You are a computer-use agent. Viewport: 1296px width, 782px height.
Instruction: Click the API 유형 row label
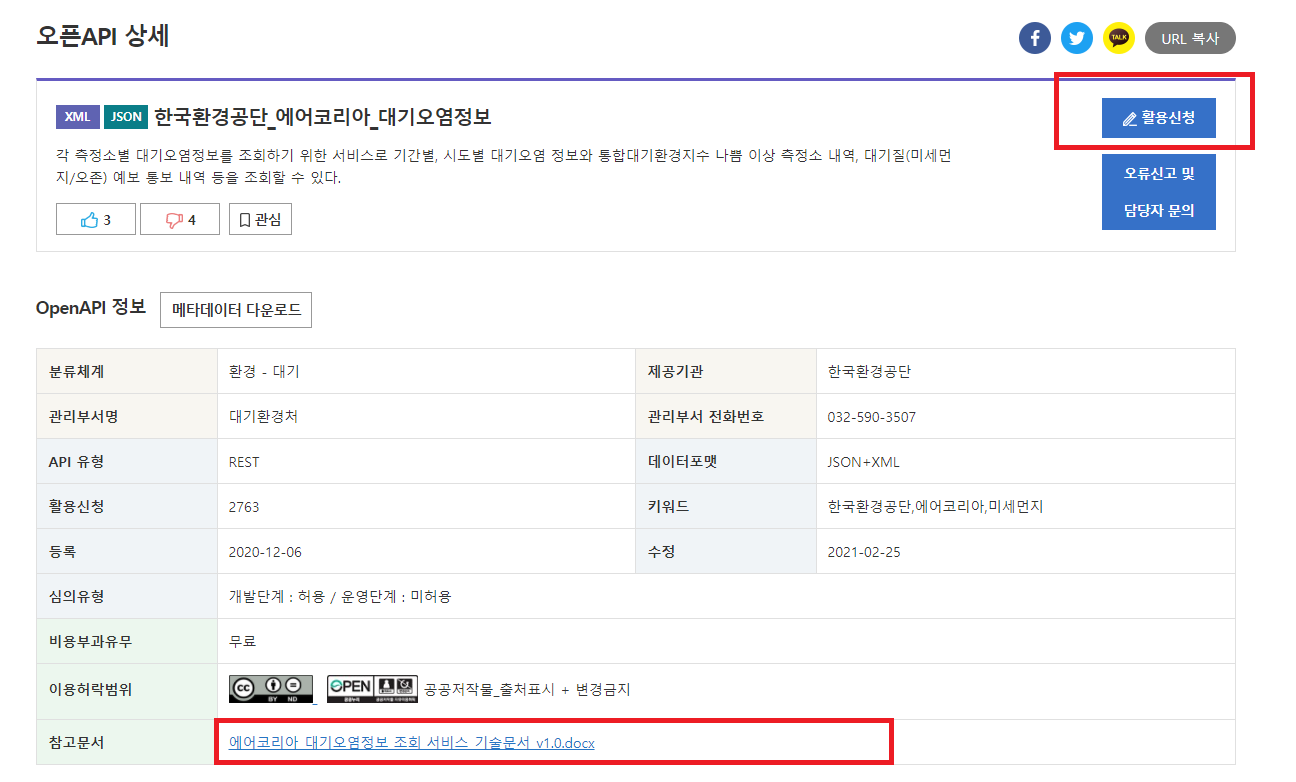click(76, 462)
